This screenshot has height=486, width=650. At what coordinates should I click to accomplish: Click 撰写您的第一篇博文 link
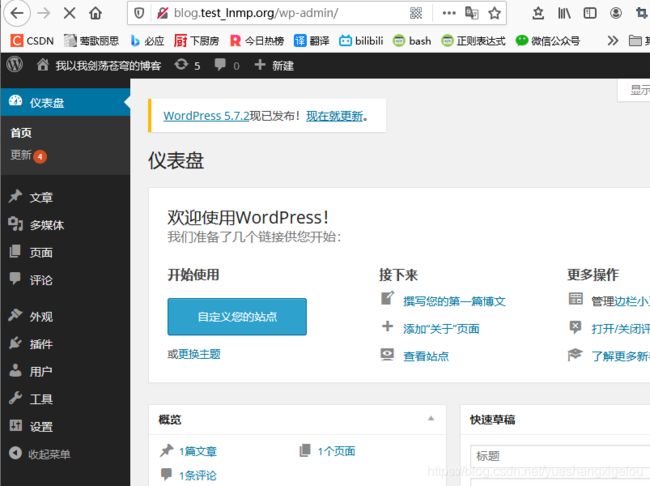454,301
